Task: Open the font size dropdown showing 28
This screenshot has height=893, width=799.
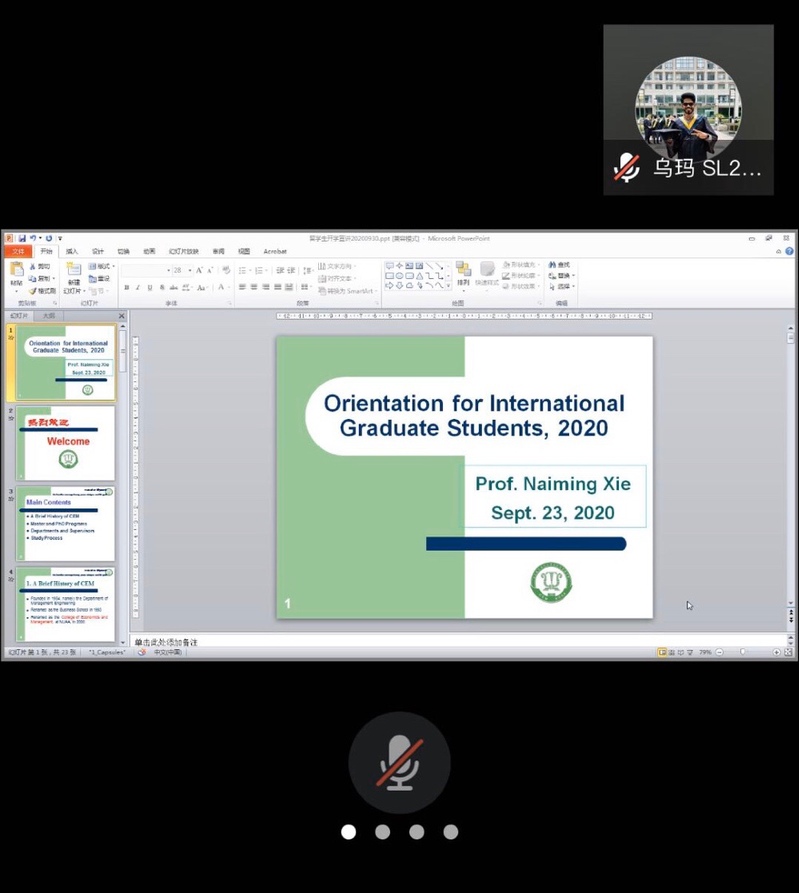Action: (x=190, y=270)
